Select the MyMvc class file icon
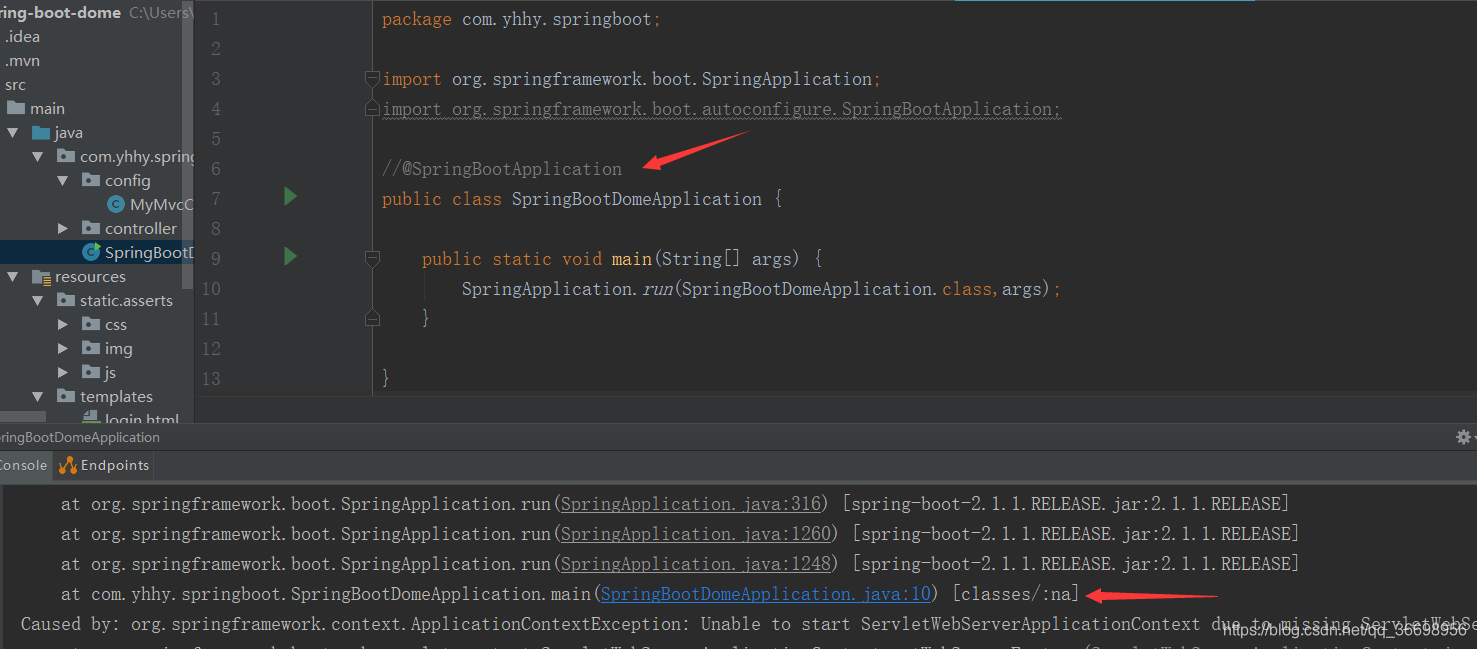 (x=115, y=204)
